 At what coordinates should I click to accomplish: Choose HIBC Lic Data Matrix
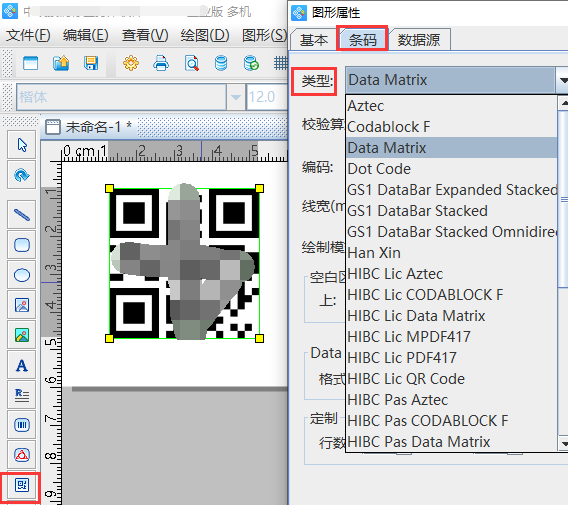451,316
